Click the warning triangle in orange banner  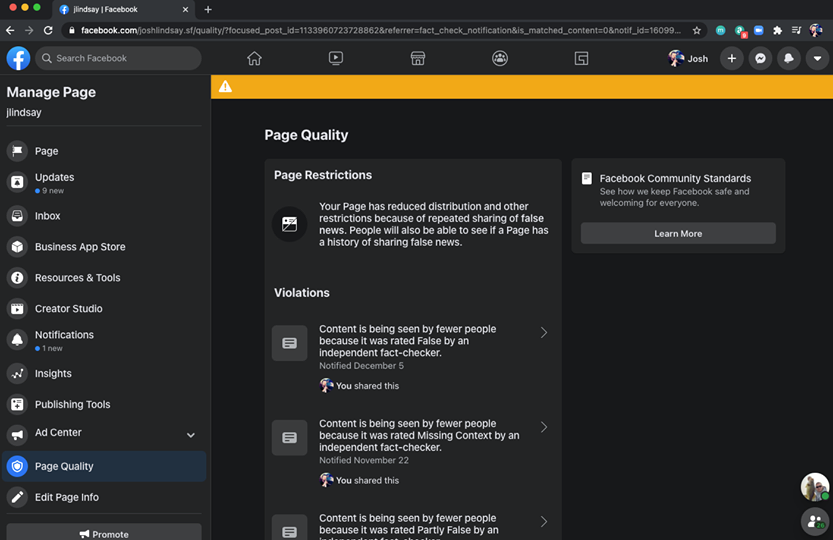(225, 86)
